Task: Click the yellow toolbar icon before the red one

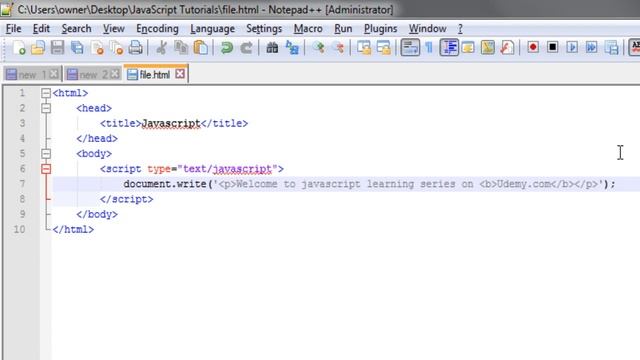Action: click(x=487, y=48)
